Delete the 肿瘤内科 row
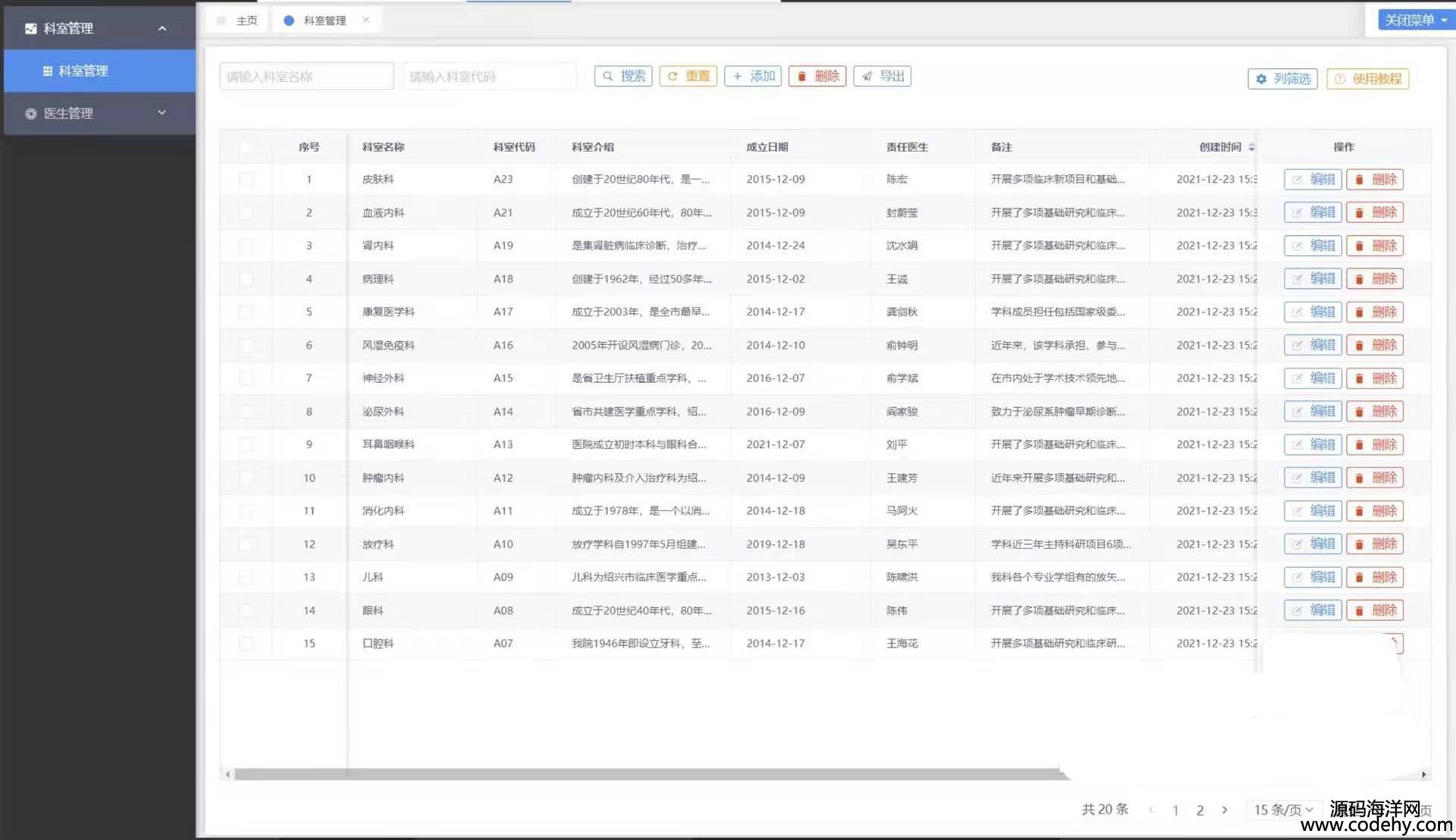Viewport: 1456px width, 840px height. [1375, 478]
